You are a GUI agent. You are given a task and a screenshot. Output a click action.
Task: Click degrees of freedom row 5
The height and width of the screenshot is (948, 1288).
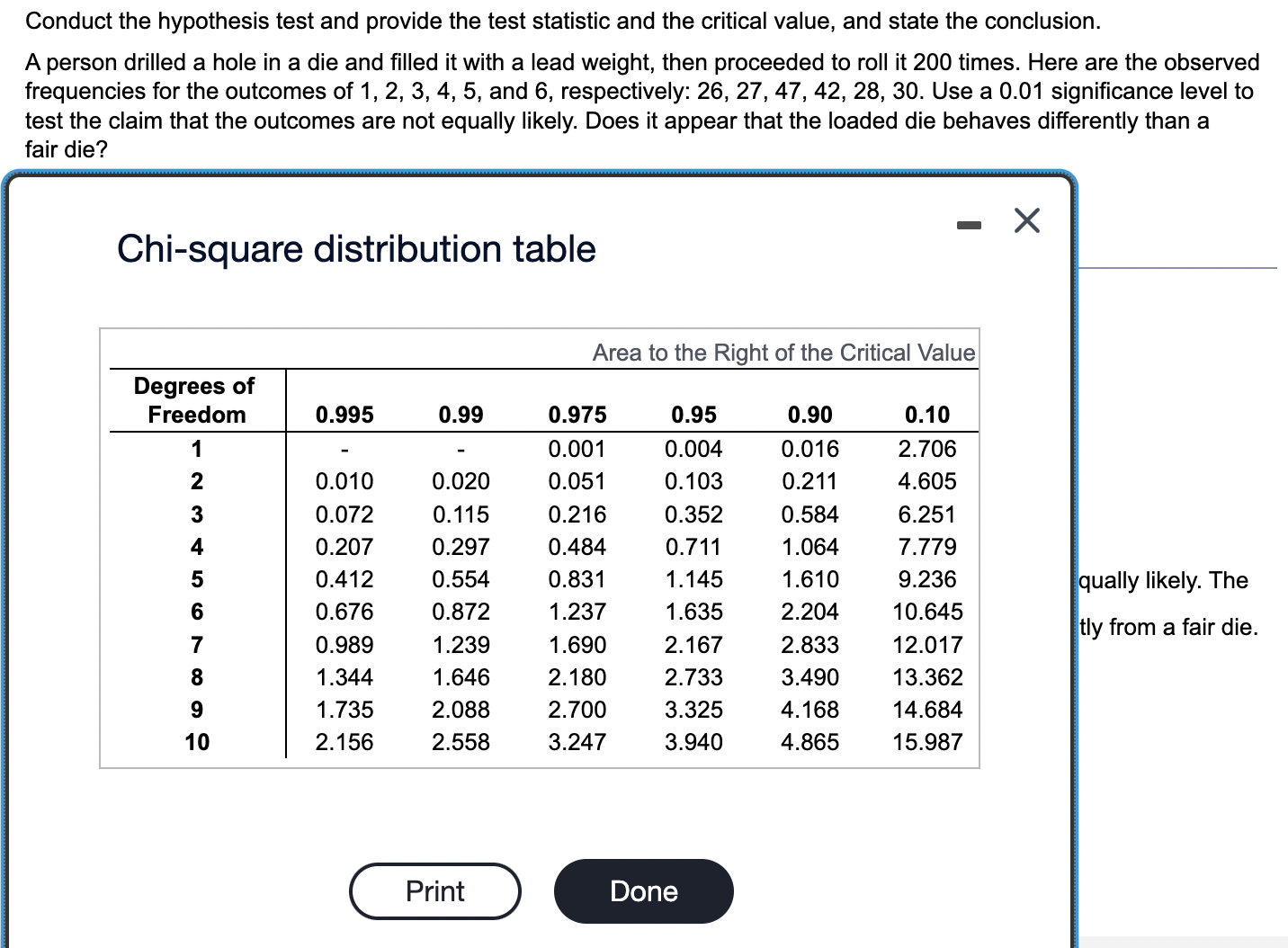point(197,579)
